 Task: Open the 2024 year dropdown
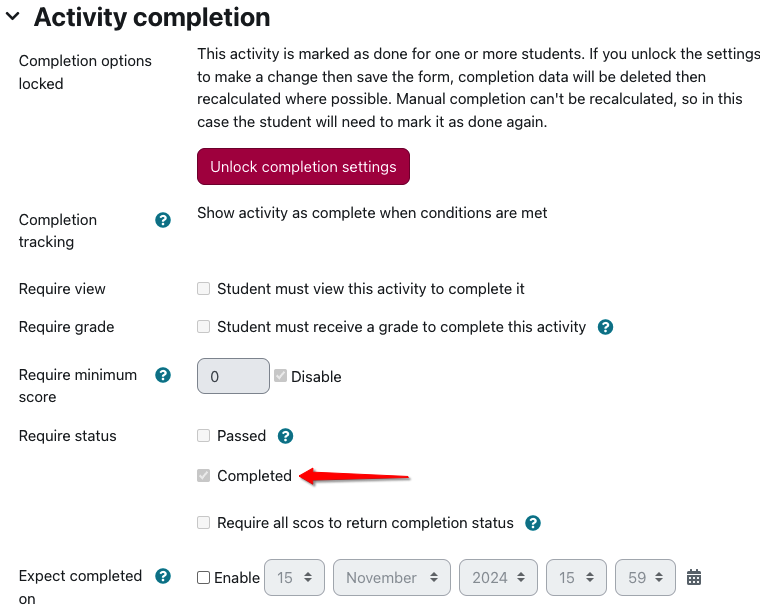pyautogui.click(x=498, y=577)
